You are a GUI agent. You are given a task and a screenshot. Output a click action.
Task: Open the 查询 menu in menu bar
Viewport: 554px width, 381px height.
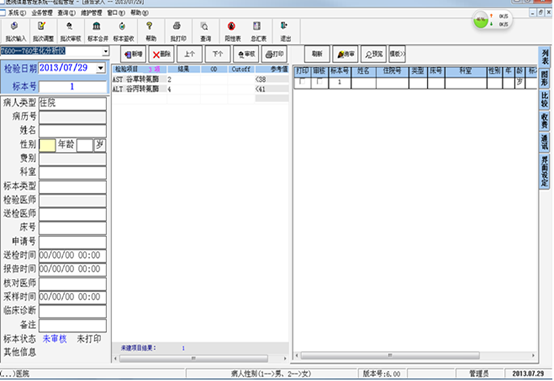66,13
